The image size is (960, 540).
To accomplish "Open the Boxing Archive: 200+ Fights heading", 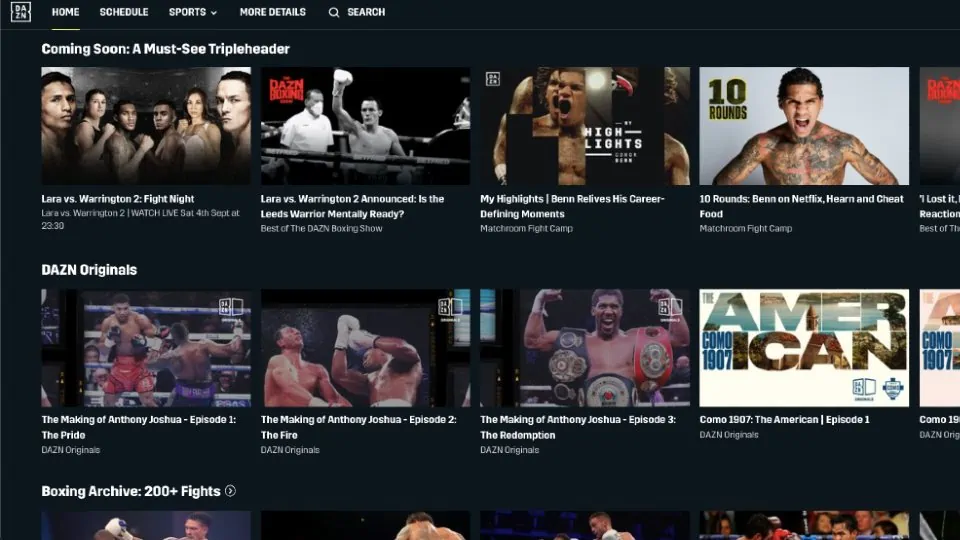I will click(131, 491).
